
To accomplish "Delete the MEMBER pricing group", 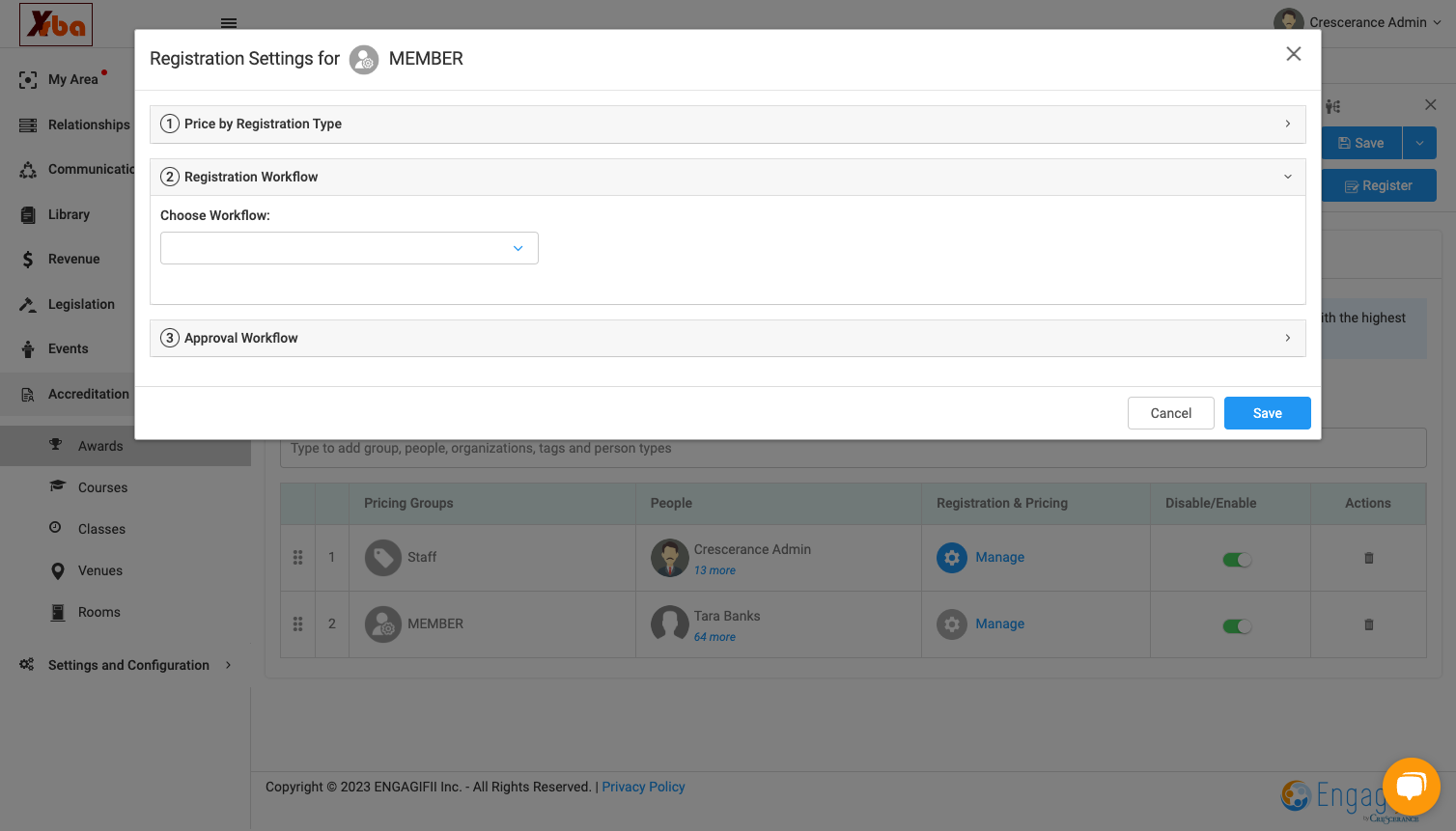I will [x=1368, y=624].
